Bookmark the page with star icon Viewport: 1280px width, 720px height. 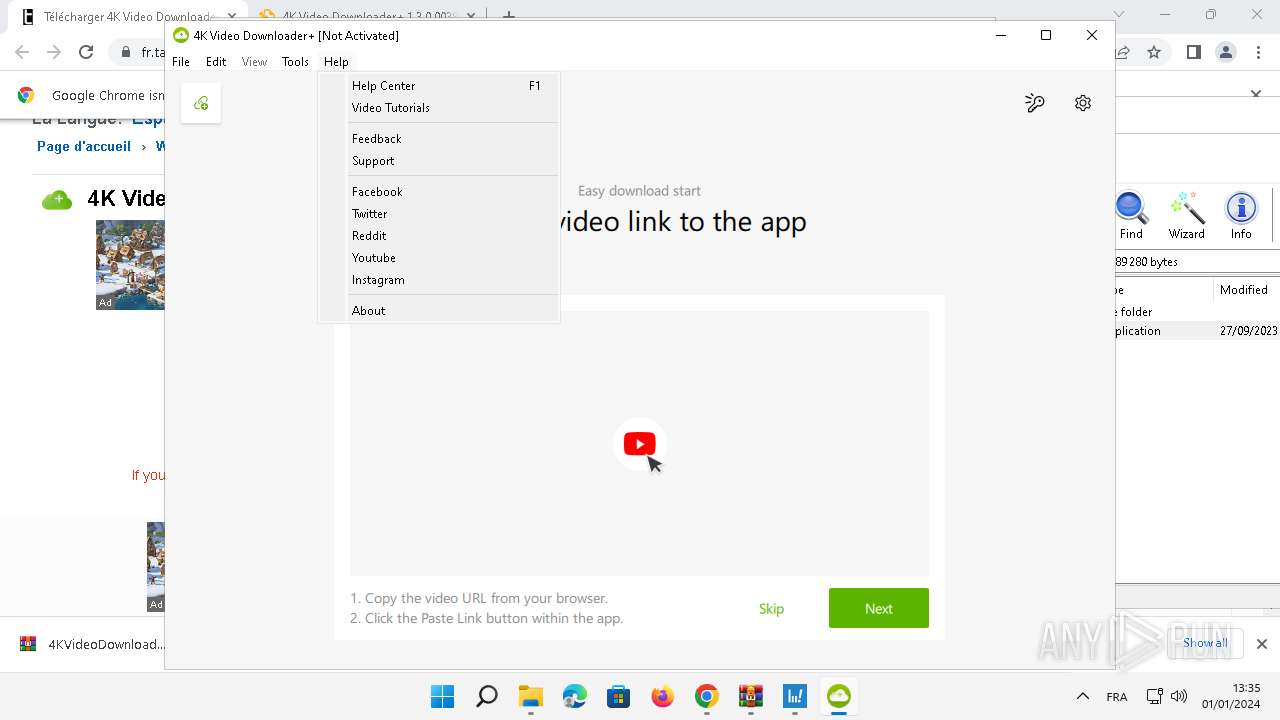(1154, 52)
